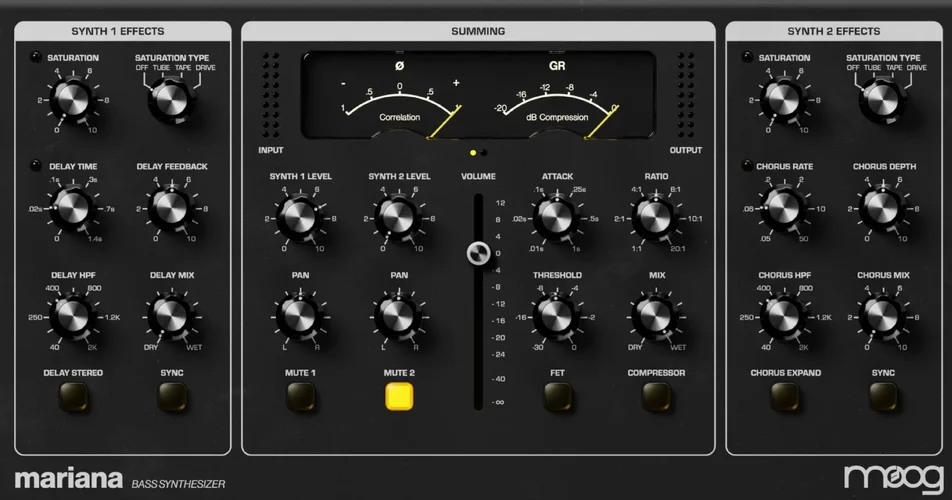
Task: Click the Delay Mix knob
Action: (171, 317)
